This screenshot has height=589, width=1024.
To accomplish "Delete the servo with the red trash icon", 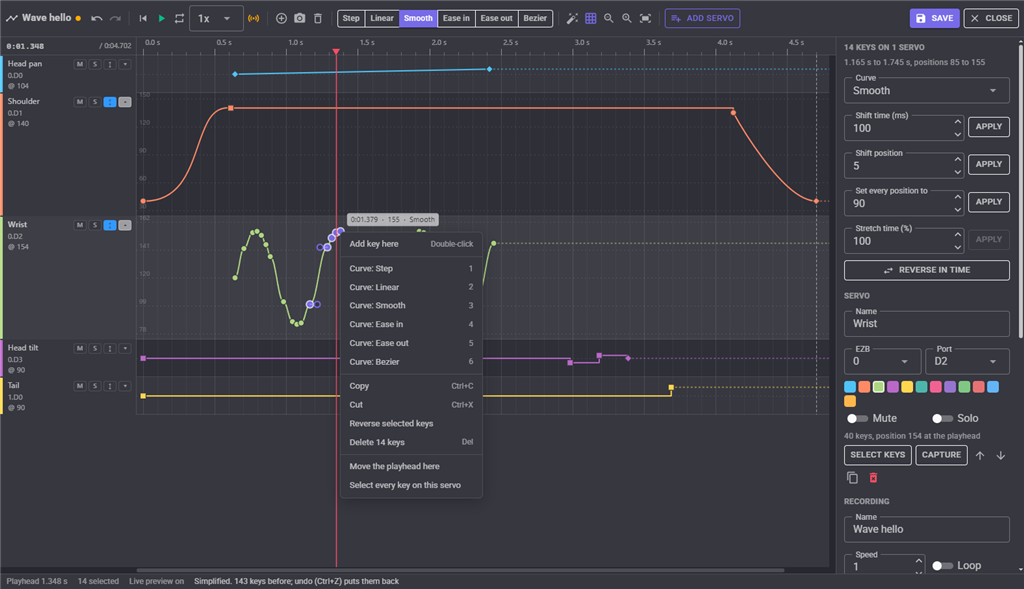I will [x=873, y=478].
